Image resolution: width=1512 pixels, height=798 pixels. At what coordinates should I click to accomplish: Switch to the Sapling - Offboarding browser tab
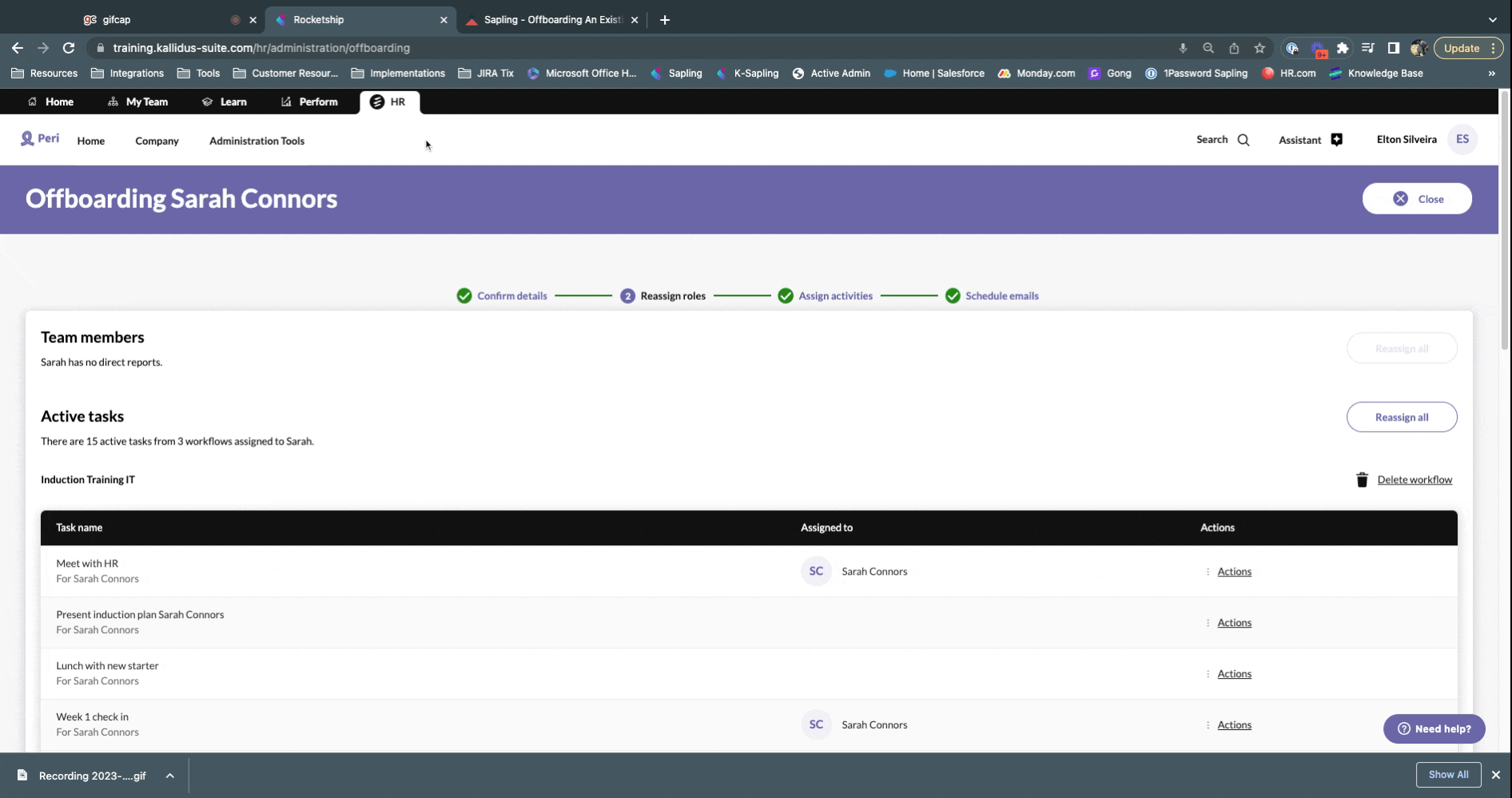[x=548, y=19]
